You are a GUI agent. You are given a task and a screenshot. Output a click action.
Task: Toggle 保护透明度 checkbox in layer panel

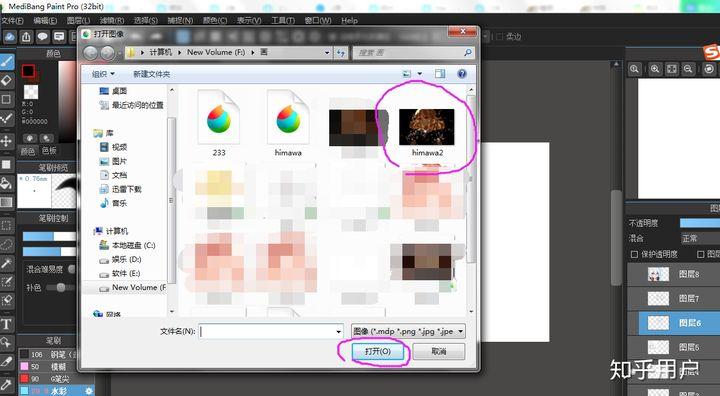[x=635, y=254]
